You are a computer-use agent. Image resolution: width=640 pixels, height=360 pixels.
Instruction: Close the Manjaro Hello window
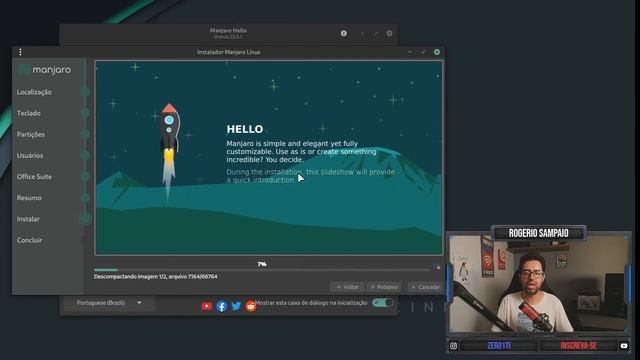pyautogui.click(x=389, y=33)
